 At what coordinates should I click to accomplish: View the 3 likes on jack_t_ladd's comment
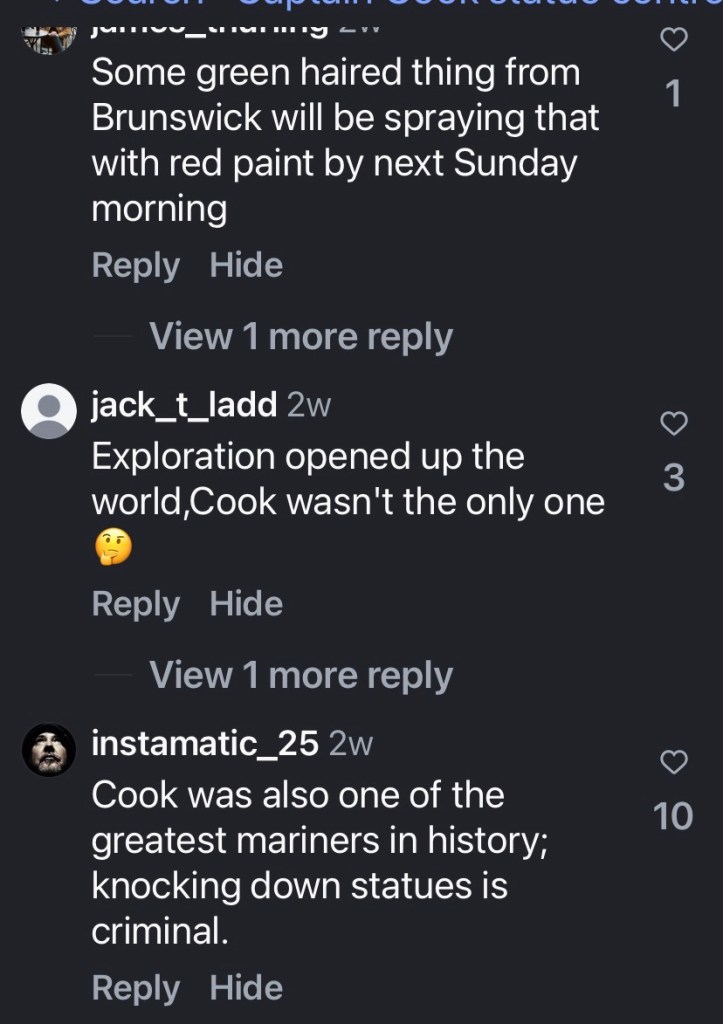[x=674, y=479]
